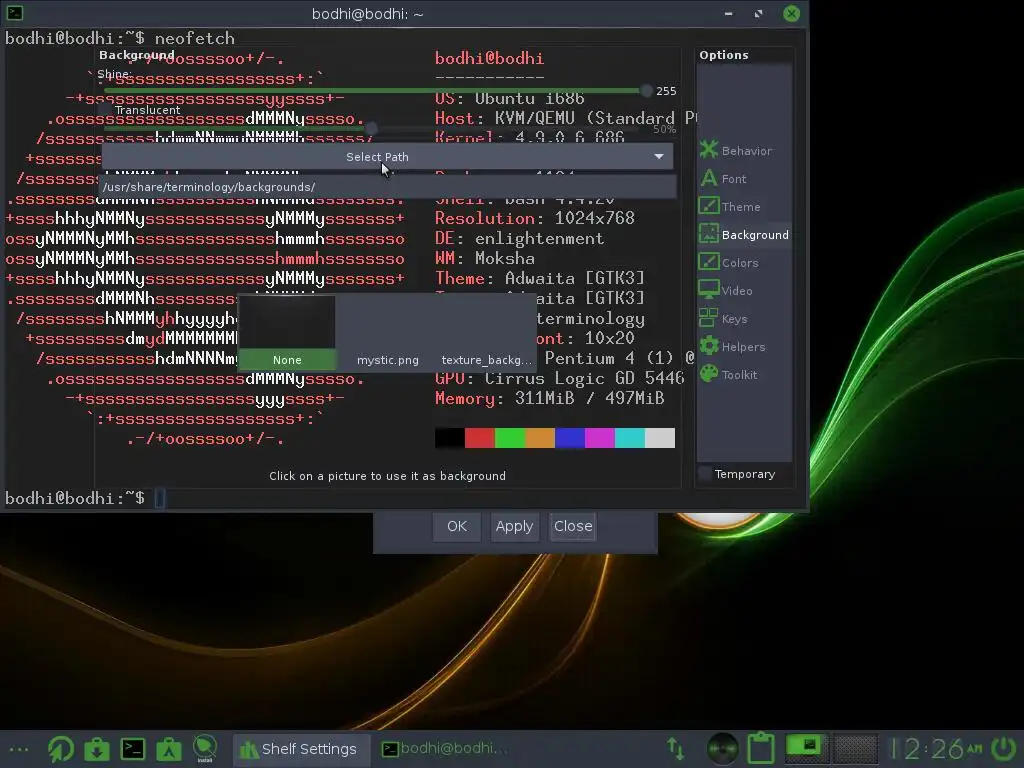This screenshot has height=768, width=1024.
Task: Toggle the Temporary checkbox
Action: point(705,474)
